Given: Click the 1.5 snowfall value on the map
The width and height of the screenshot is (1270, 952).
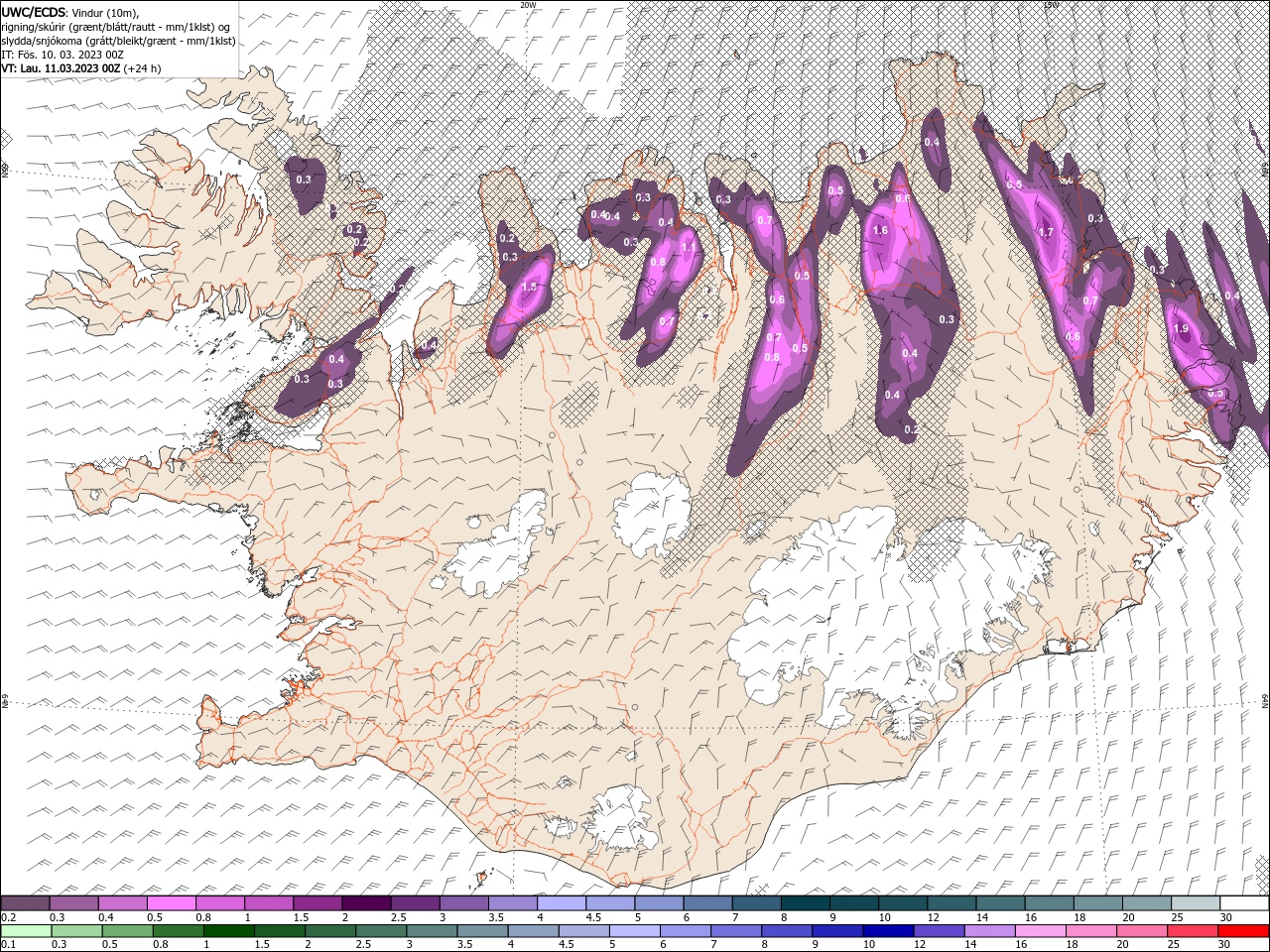Looking at the screenshot, I should tap(529, 287).
